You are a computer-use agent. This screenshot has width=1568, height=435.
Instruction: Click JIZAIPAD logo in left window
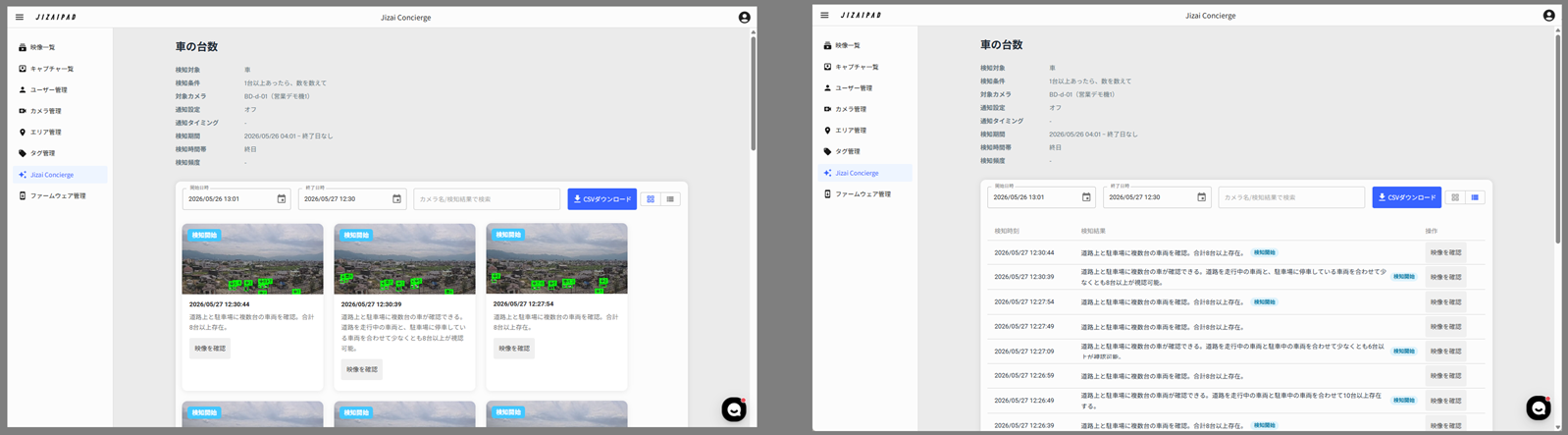coord(56,17)
